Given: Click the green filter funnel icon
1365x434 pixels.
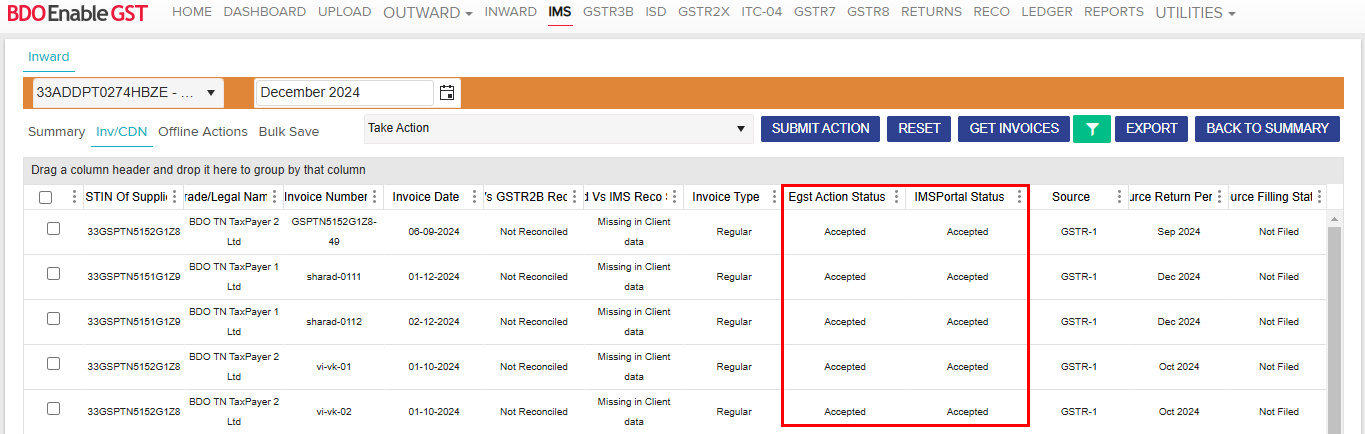Looking at the screenshot, I should pos(1092,129).
